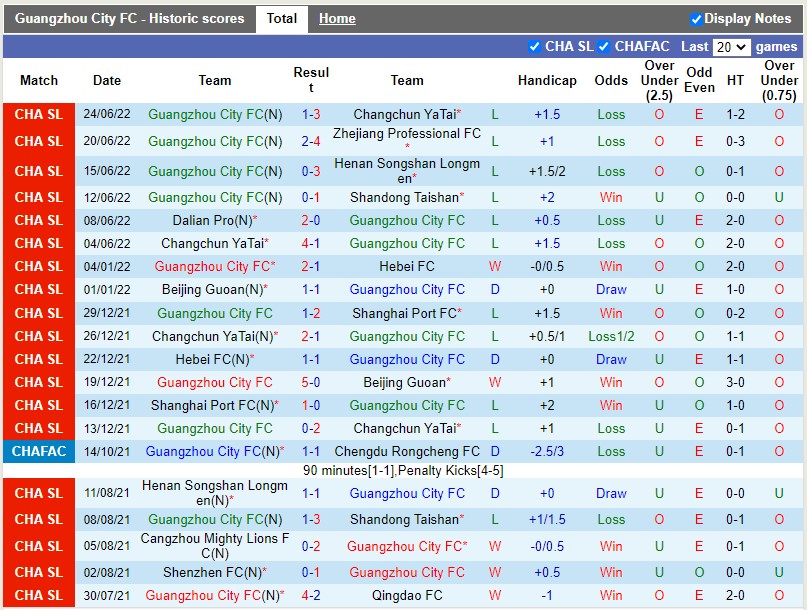Image resolution: width=807 pixels, height=610 pixels.
Task: Open Zhejiang Professional FC team link
Action: point(407,134)
